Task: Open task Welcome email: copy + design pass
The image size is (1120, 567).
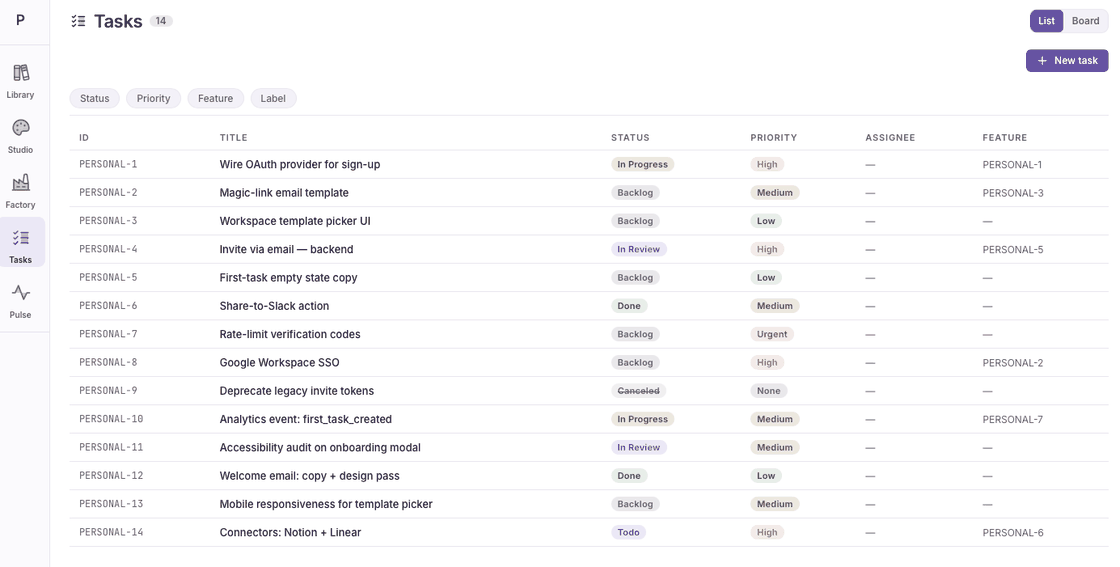Action: [309, 476]
